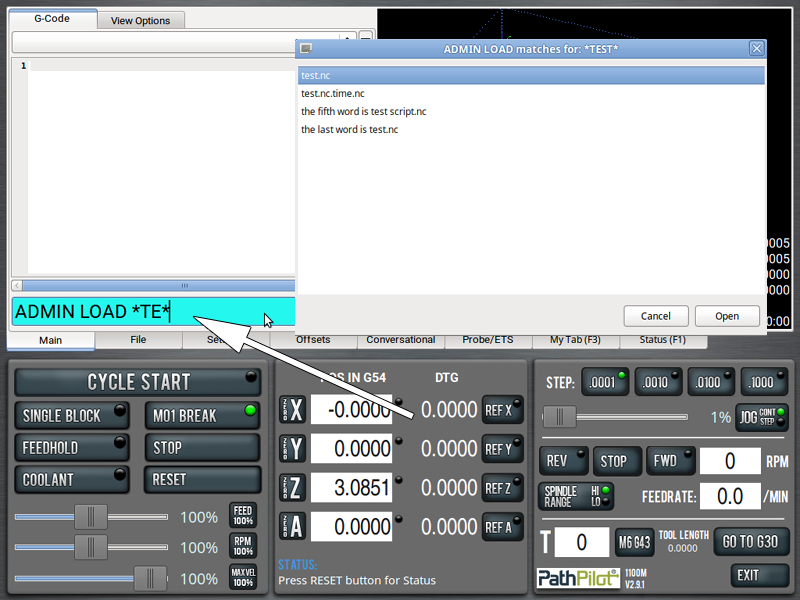800x600 pixels.
Task: Click the M6 G43 tool change button
Action: click(x=634, y=542)
